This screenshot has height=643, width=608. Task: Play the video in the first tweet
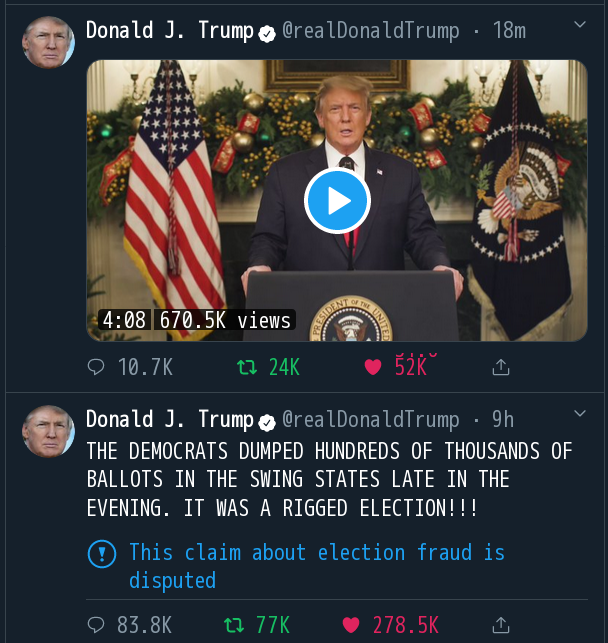[x=337, y=201]
